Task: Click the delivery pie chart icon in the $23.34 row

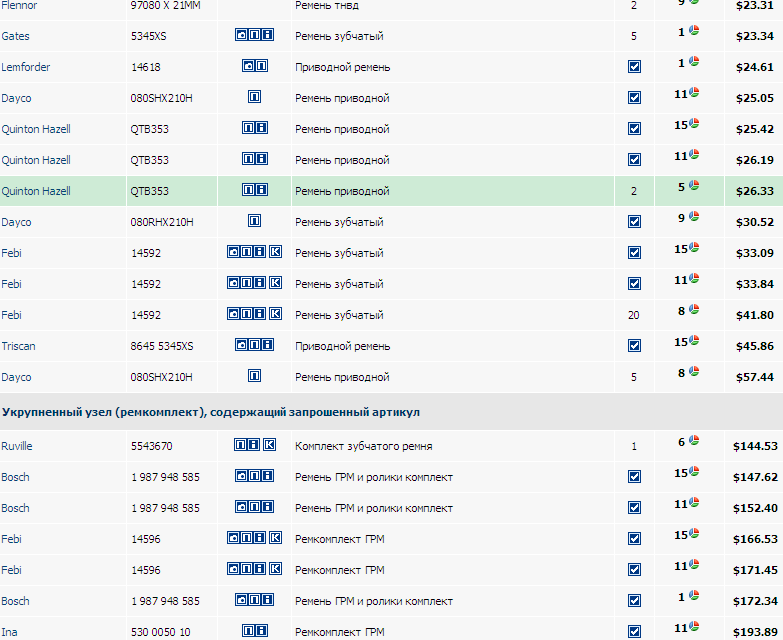Action: pos(694,30)
